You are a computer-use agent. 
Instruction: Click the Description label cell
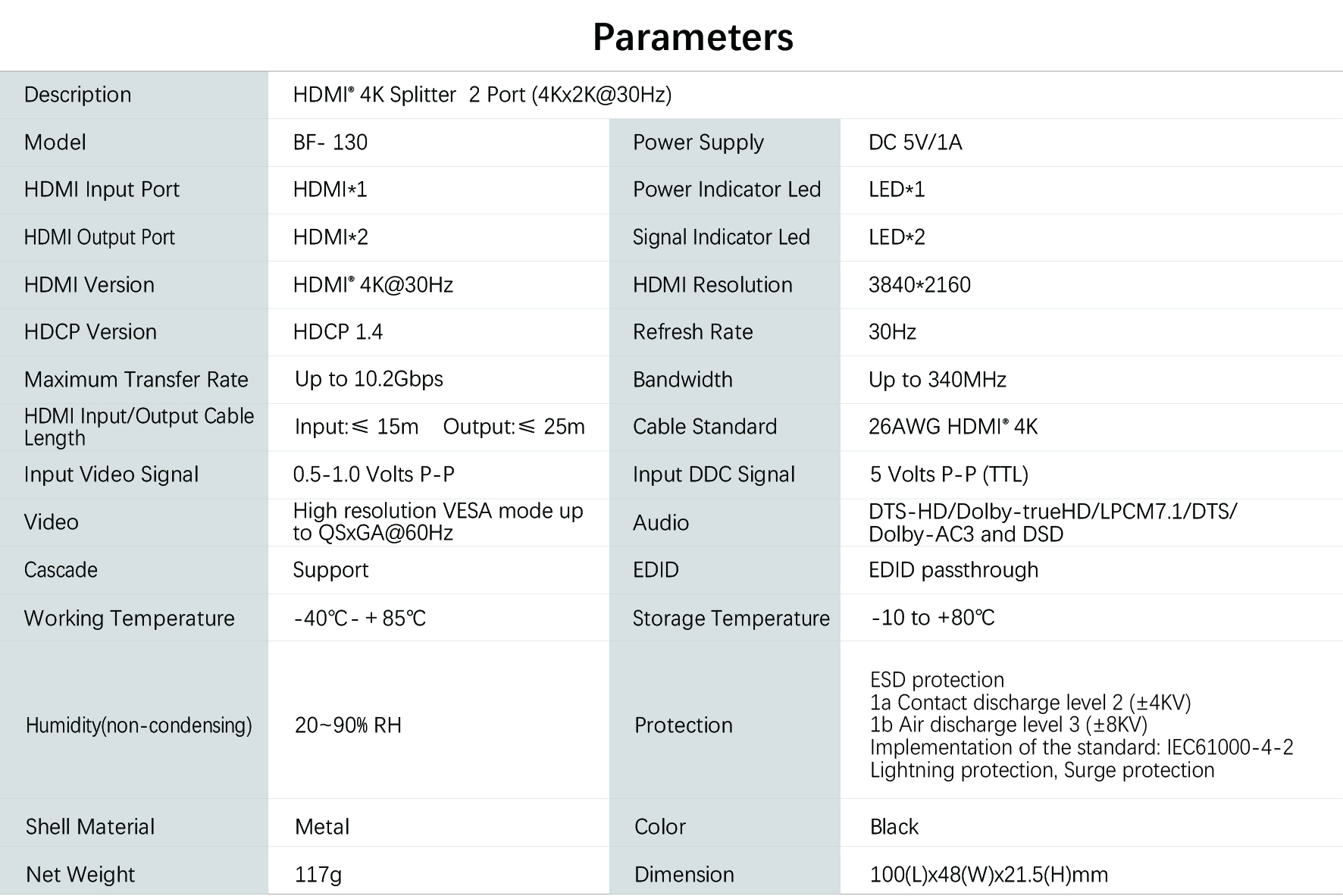point(78,95)
